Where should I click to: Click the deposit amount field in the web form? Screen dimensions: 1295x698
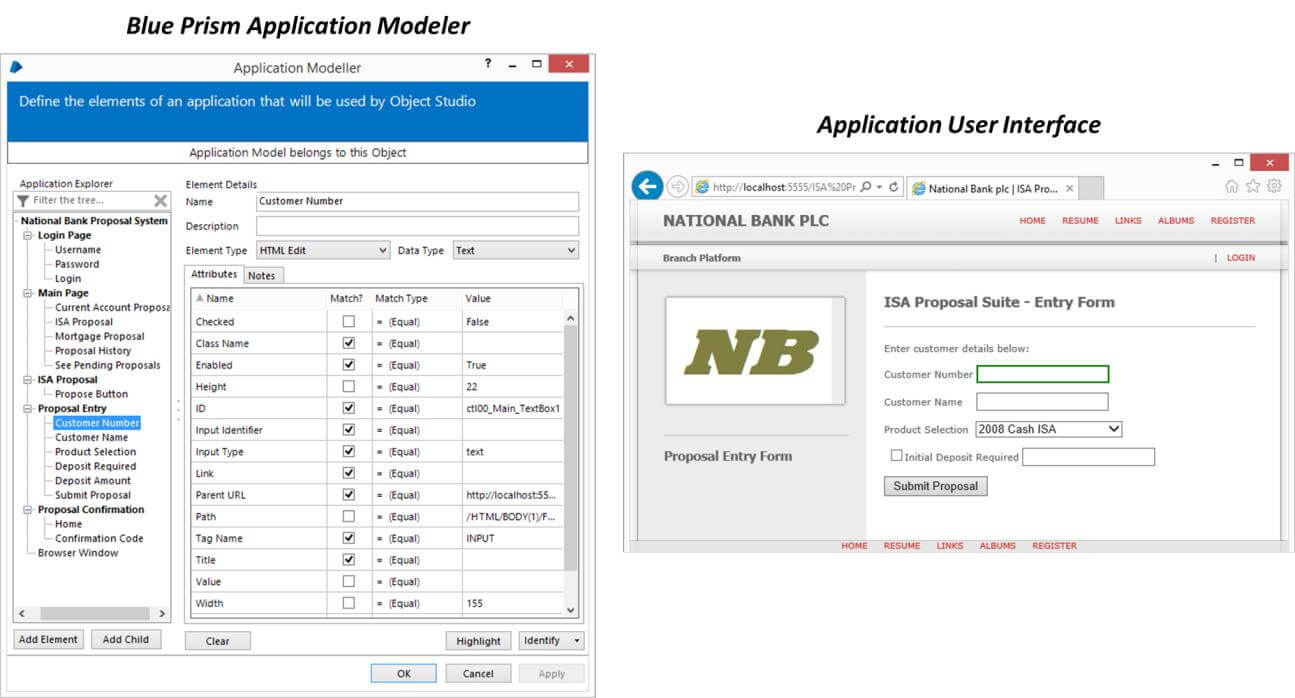click(x=1088, y=457)
